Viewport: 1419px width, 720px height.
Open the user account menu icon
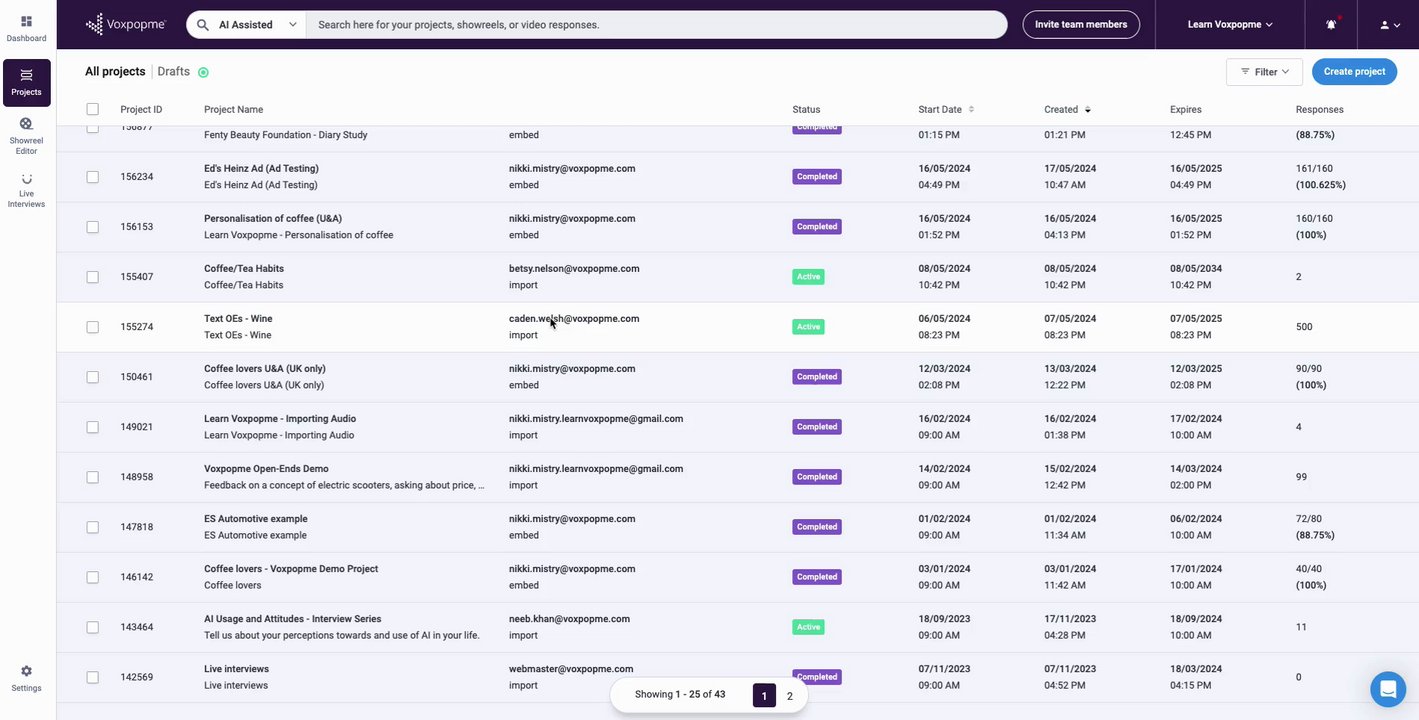(1388, 25)
